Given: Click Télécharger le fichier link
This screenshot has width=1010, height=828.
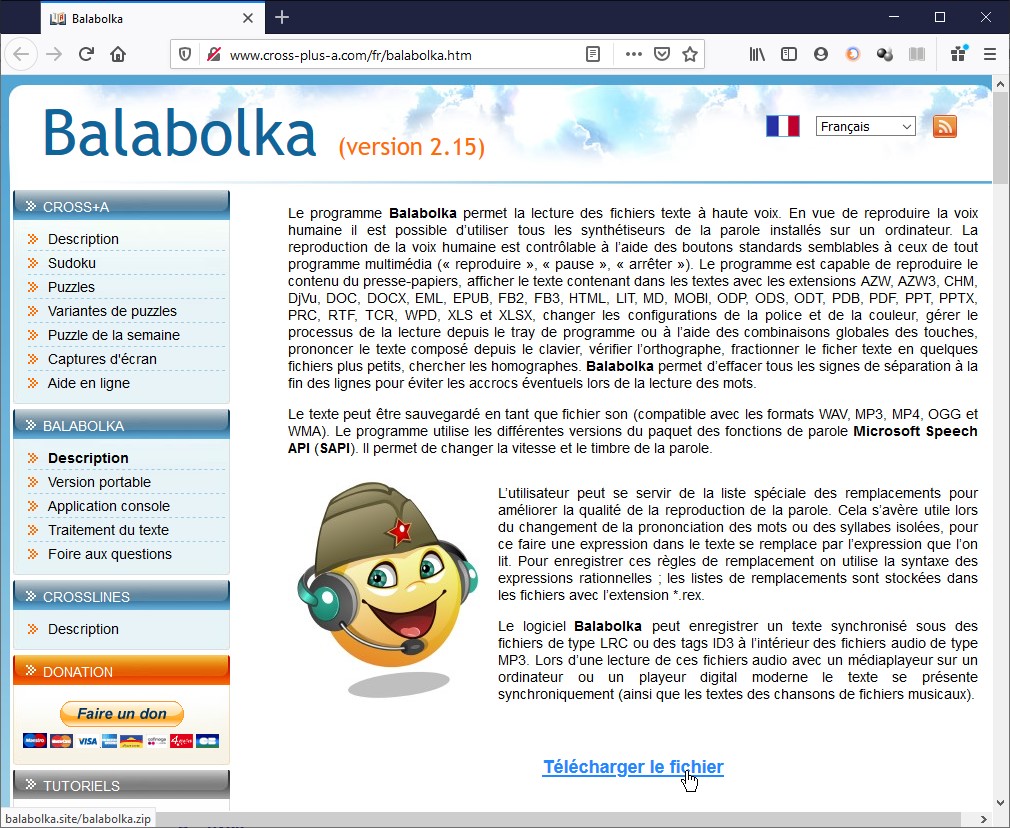Looking at the screenshot, I should tap(633, 767).
